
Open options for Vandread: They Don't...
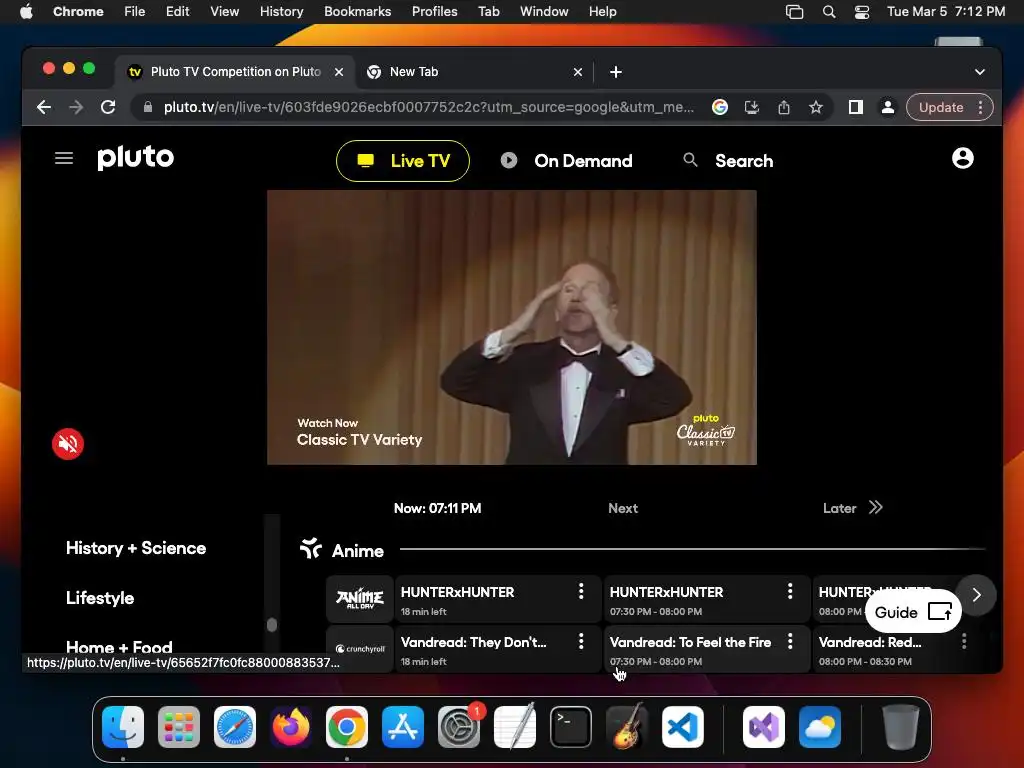coord(581,641)
